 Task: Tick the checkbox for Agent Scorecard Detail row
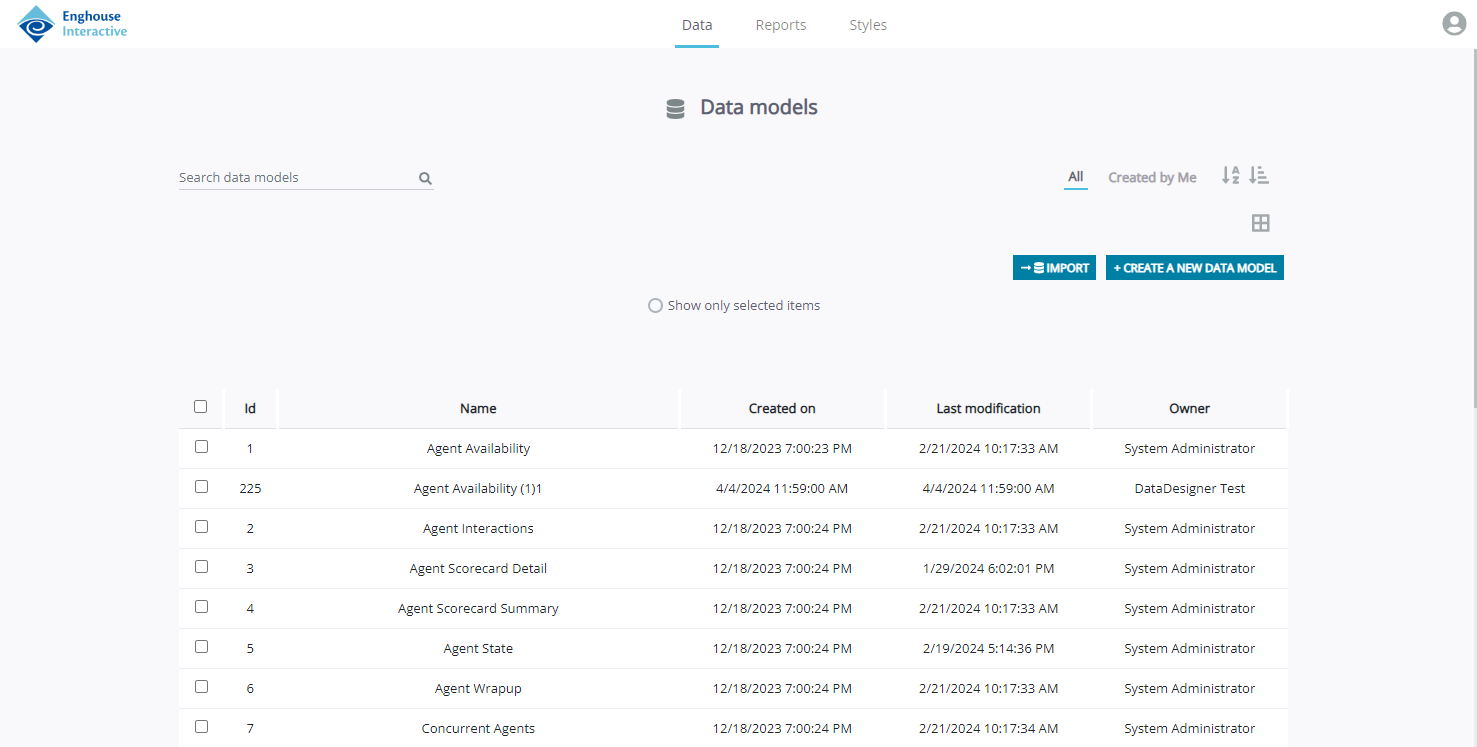[201, 566]
